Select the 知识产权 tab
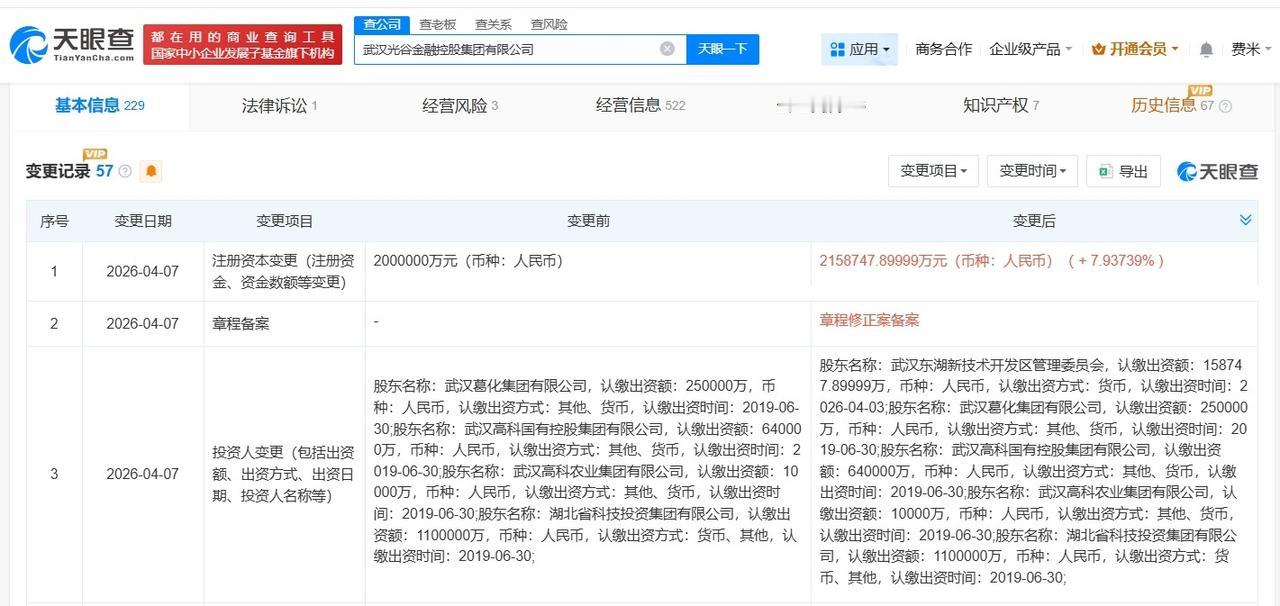Screen dimensions: 1280x606 tap(999, 104)
